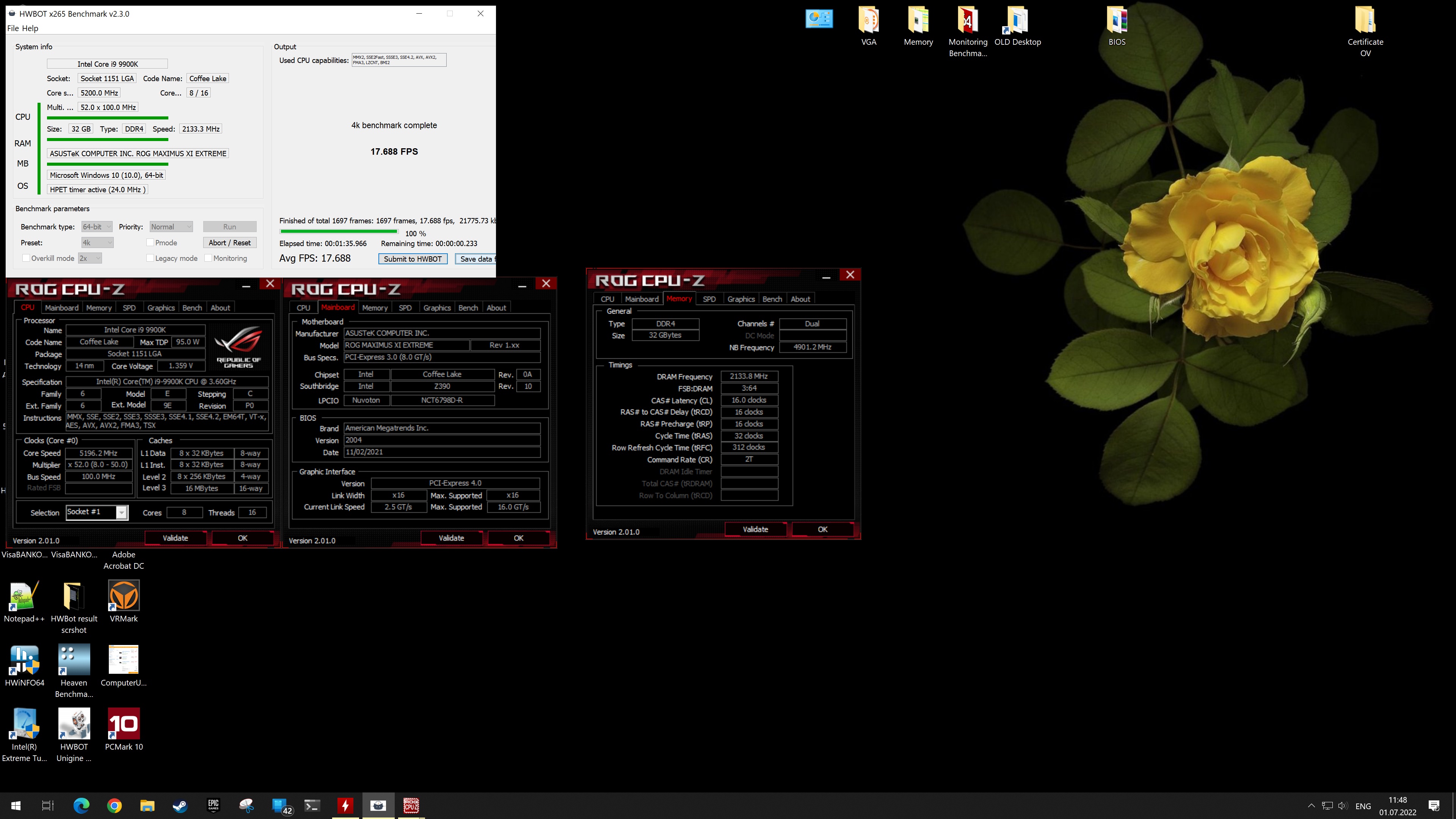1456x819 pixels.
Task: Open the Certificate OV folder
Action: pyautogui.click(x=1365, y=31)
